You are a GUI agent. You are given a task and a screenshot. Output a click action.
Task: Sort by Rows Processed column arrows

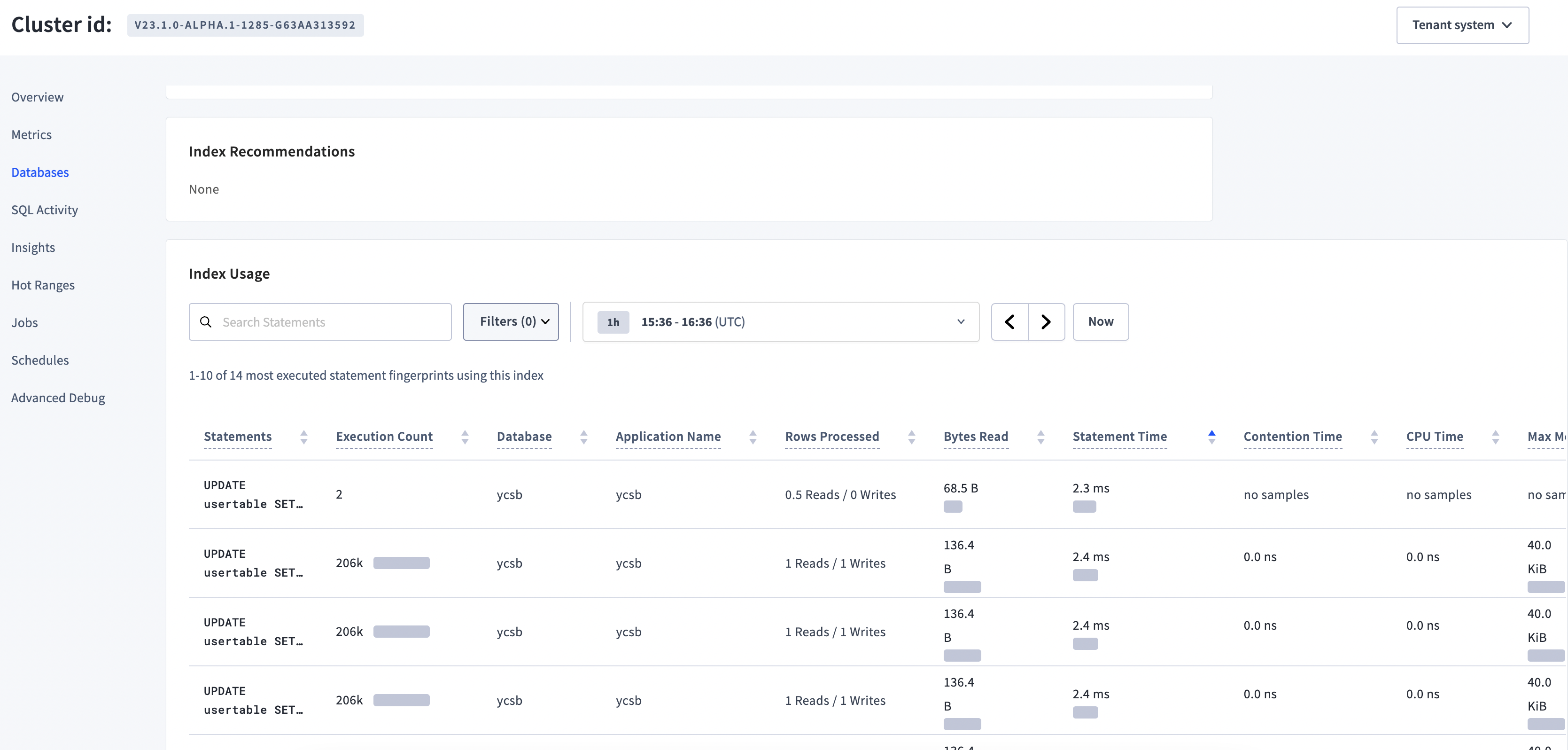pyautogui.click(x=911, y=437)
